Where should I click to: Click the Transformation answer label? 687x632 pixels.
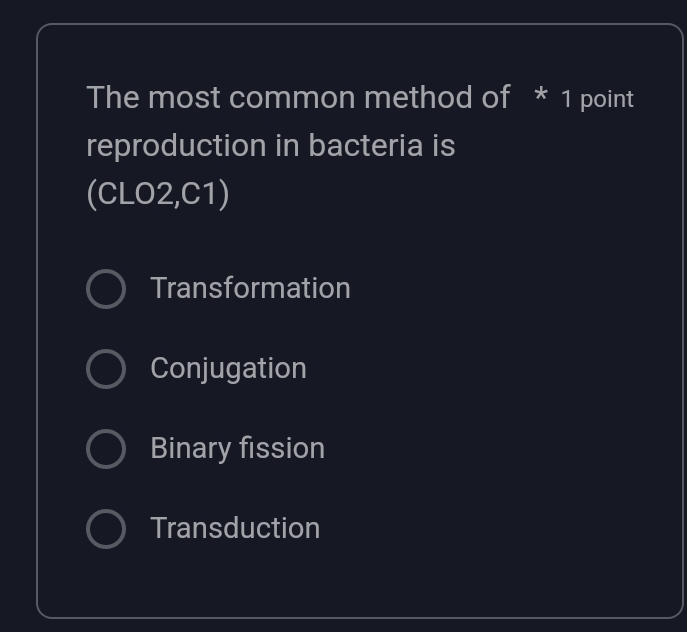pos(250,288)
